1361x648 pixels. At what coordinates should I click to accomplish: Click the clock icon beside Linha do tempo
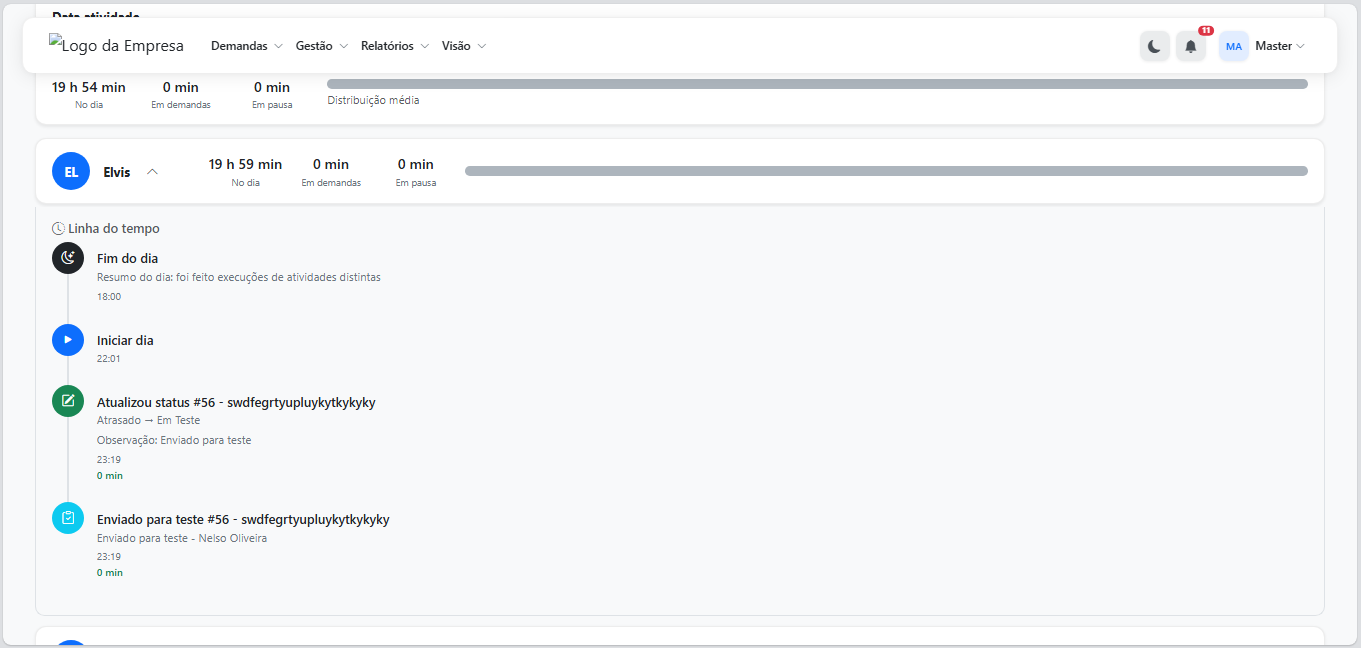point(58,229)
